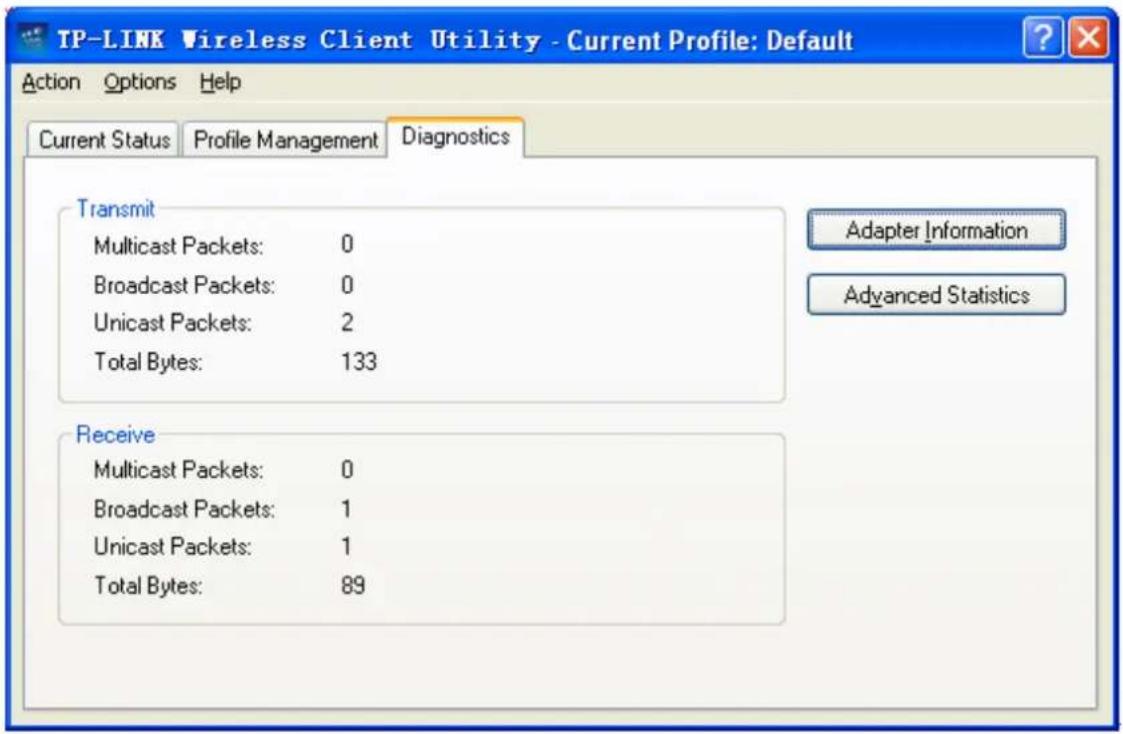Click Transmit Multicast Packets label
Image resolution: width=1123 pixels, height=734 pixels.
pos(178,246)
